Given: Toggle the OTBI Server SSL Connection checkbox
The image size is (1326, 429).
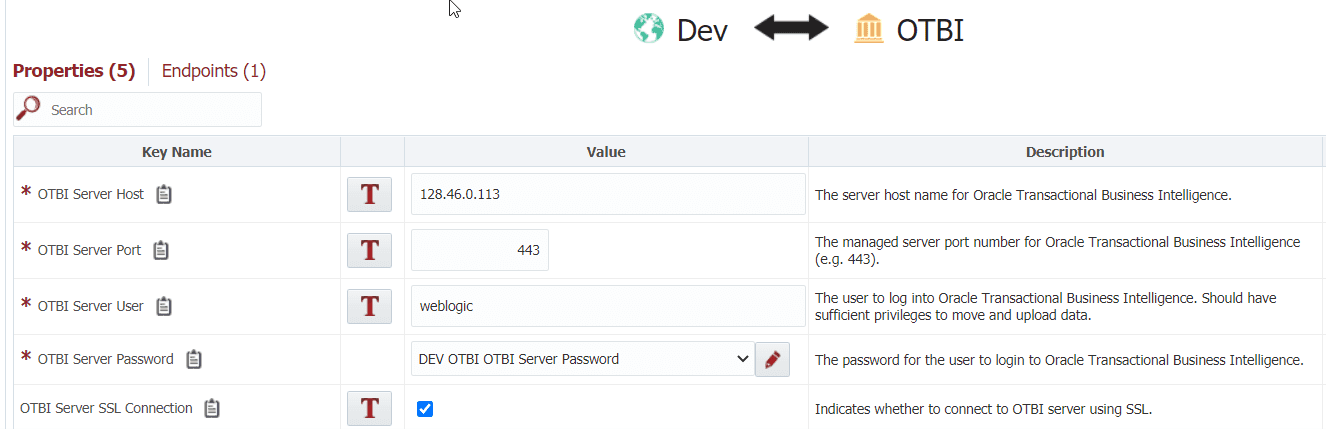Looking at the screenshot, I should (x=425, y=408).
